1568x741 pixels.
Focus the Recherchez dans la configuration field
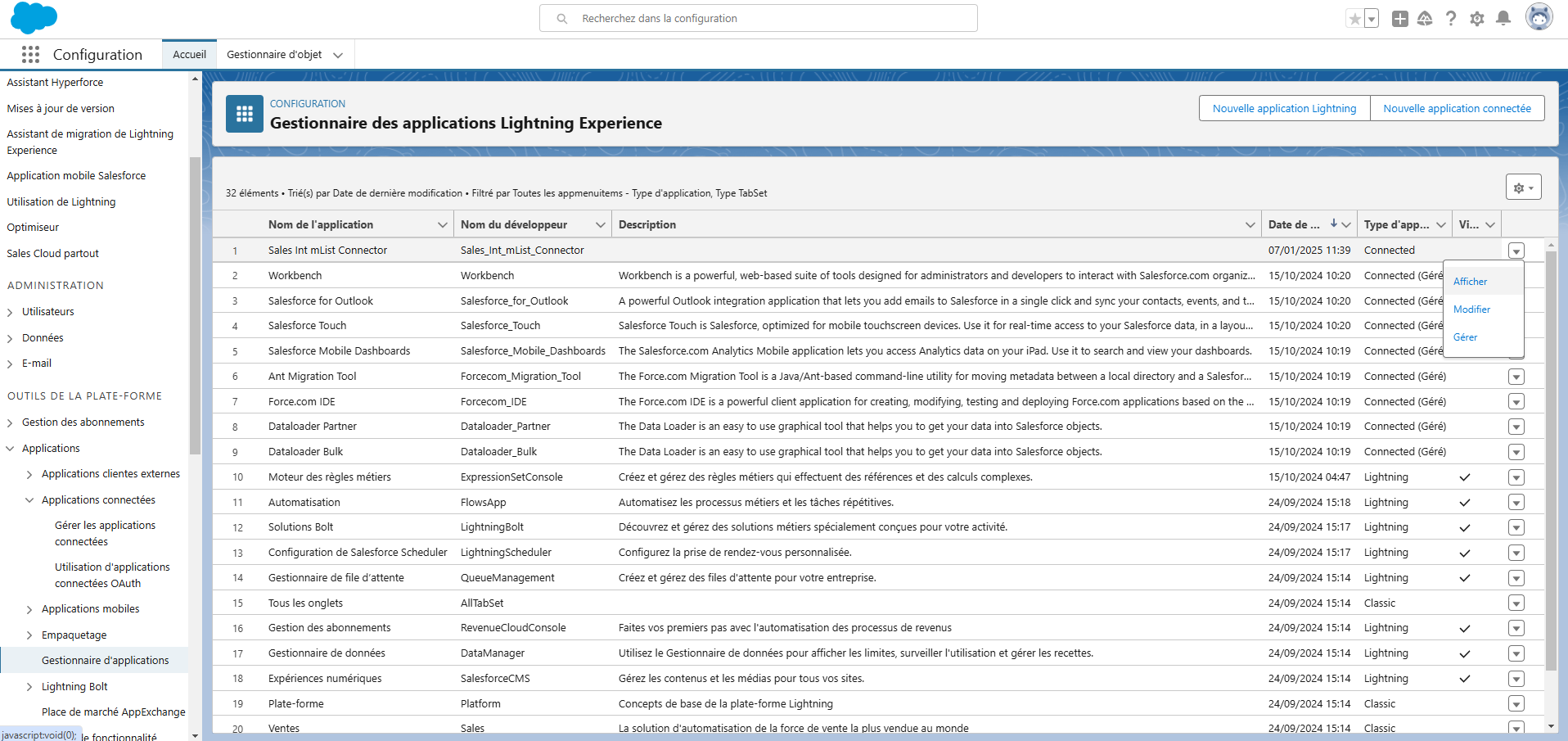point(759,18)
